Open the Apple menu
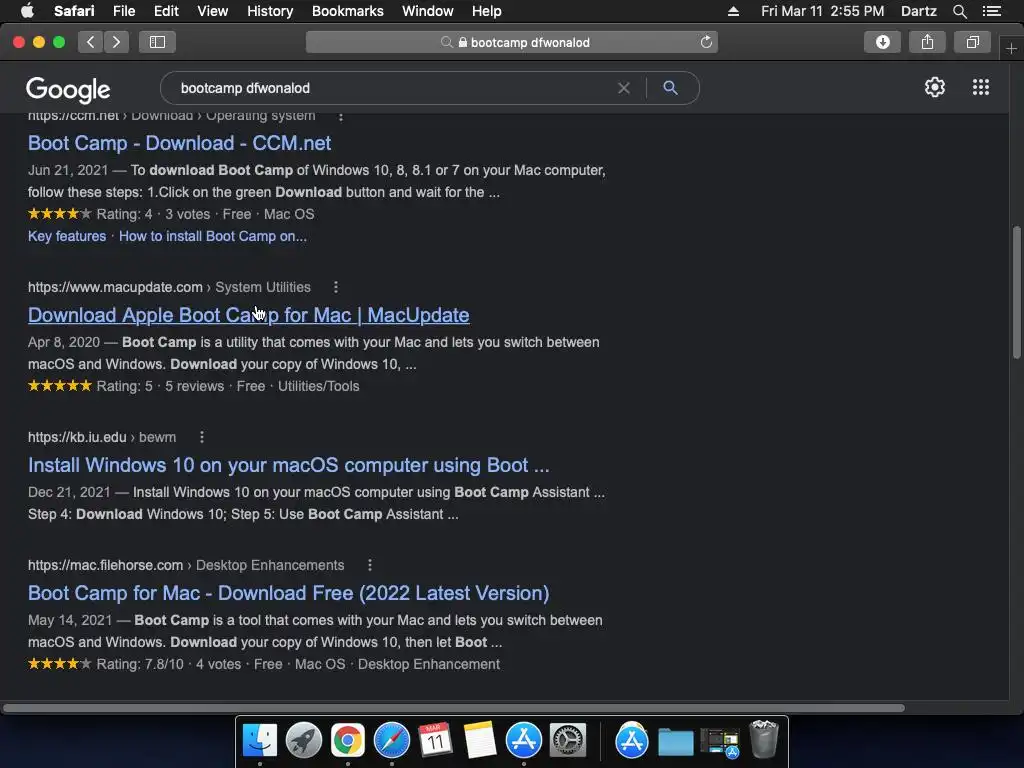This screenshot has height=768, width=1024. (27, 10)
